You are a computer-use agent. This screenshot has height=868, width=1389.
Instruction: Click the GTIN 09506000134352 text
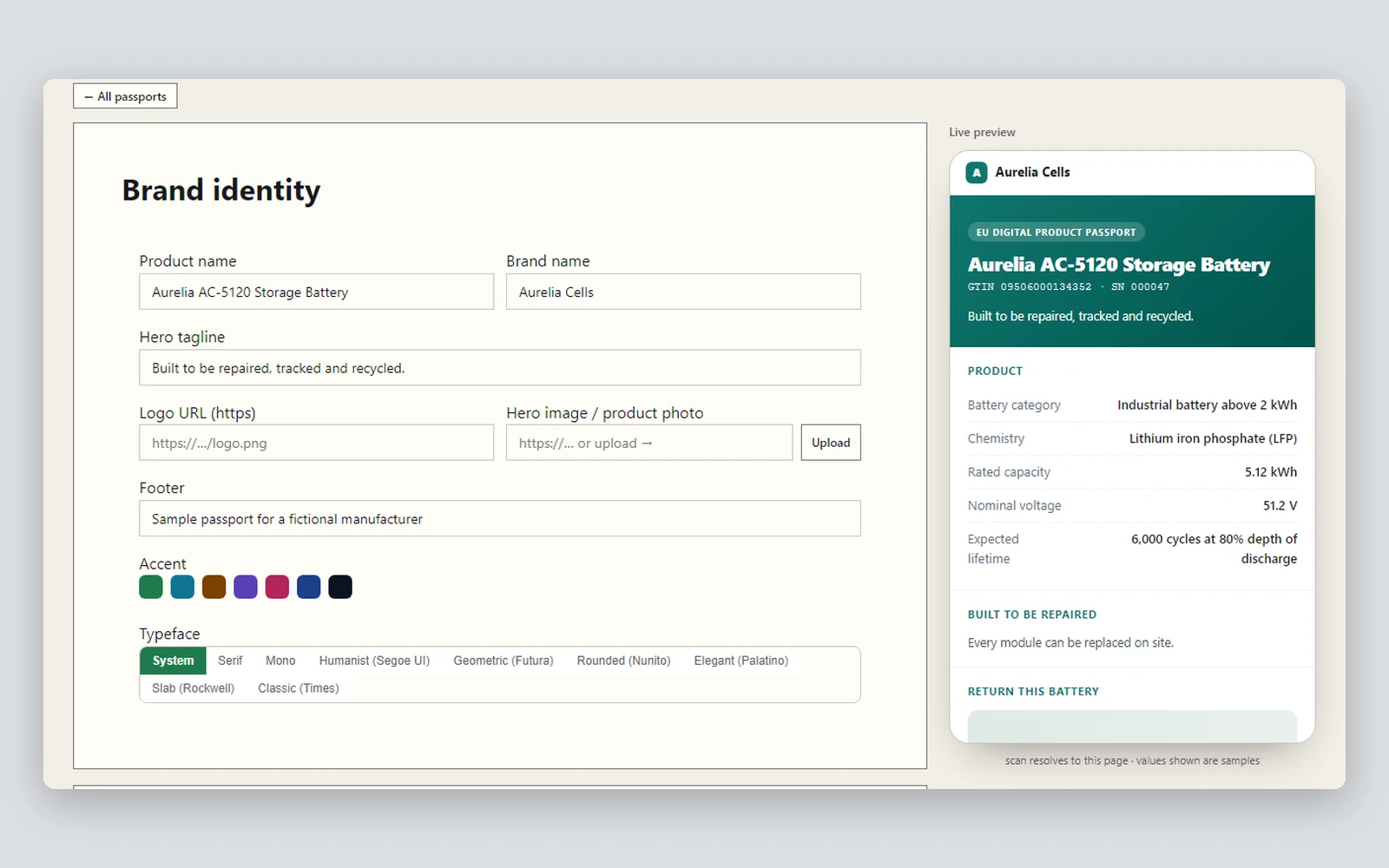tap(1030, 286)
